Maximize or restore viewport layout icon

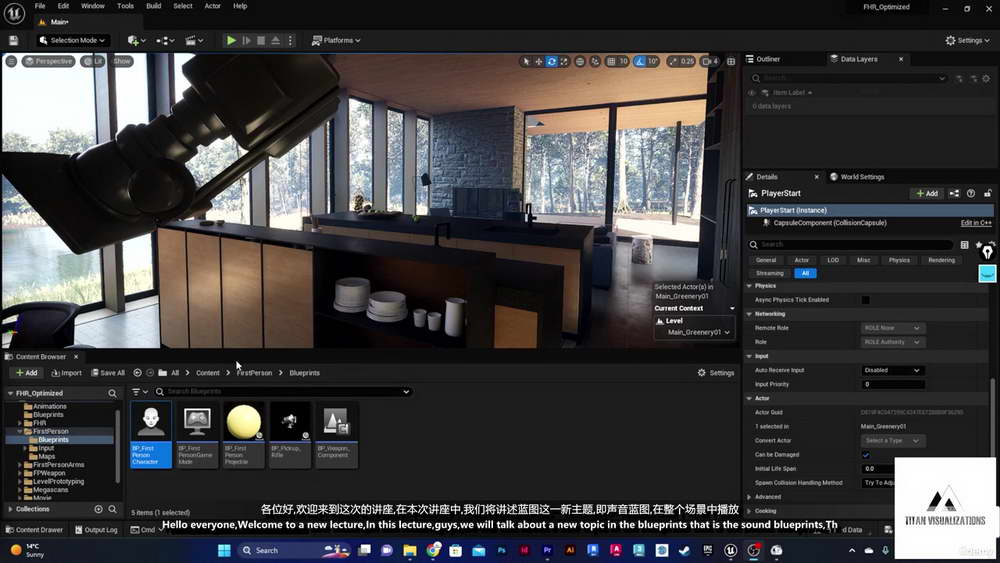(x=731, y=61)
